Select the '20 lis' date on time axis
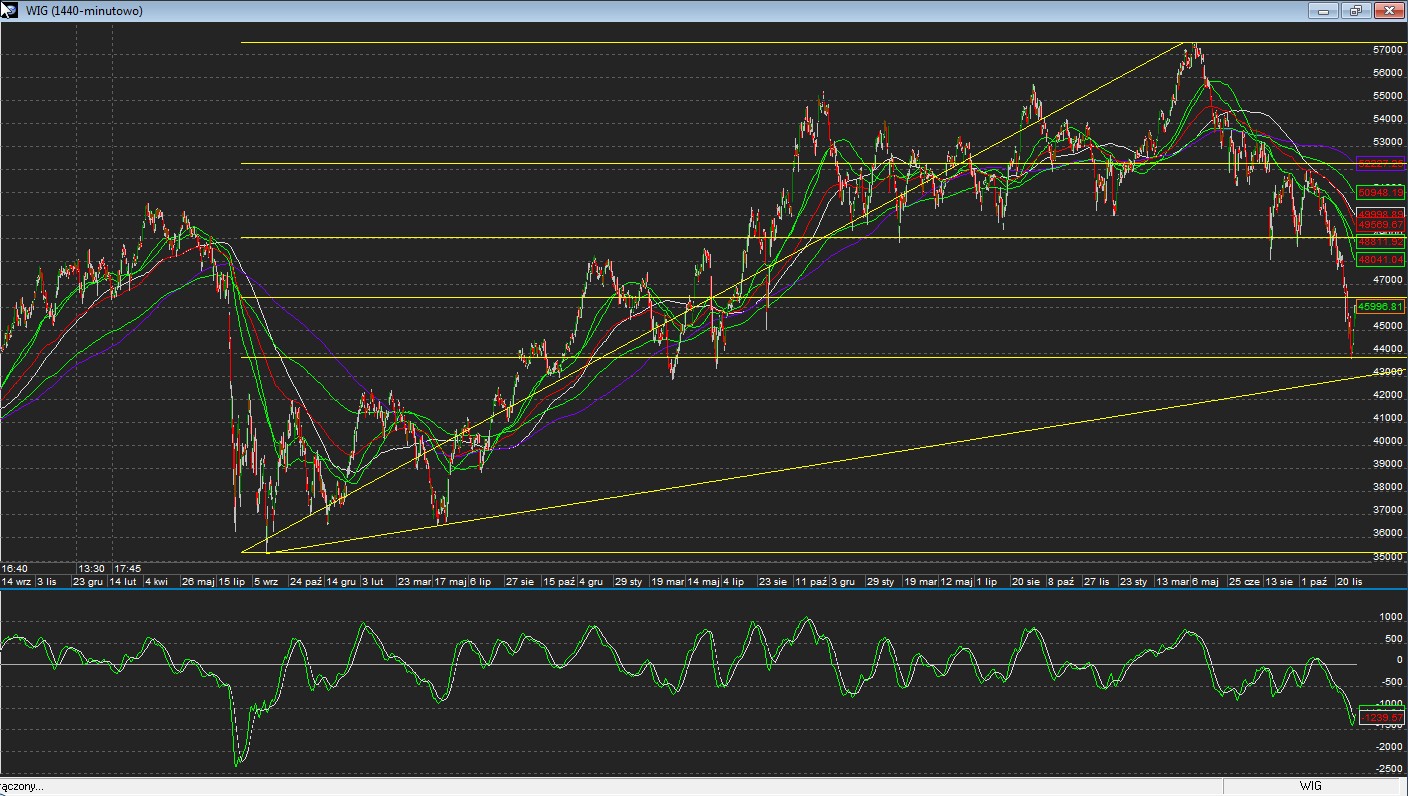This screenshot has height=796, width=1408. (1349, 581)
